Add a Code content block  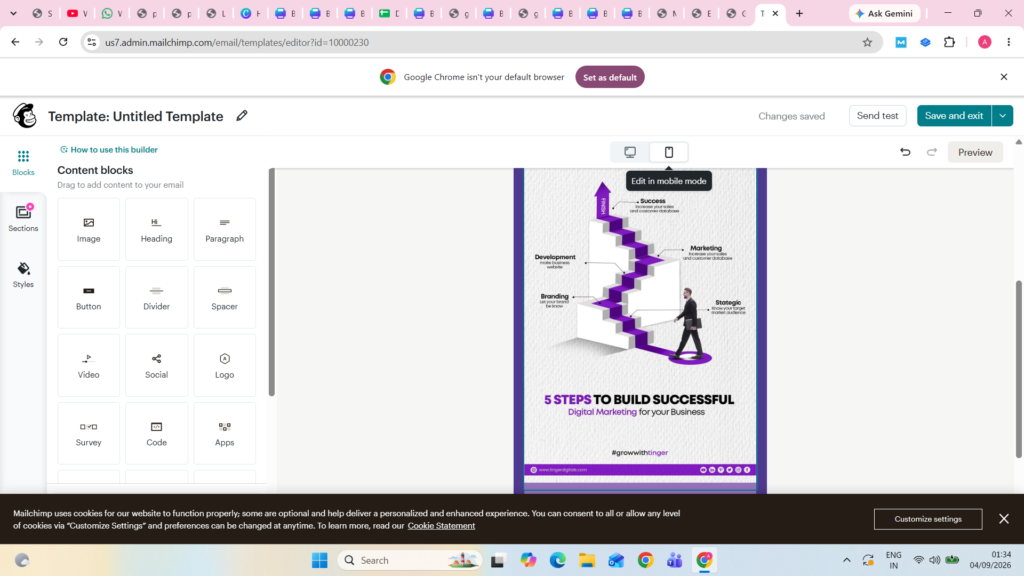click(x=157, y=433)
